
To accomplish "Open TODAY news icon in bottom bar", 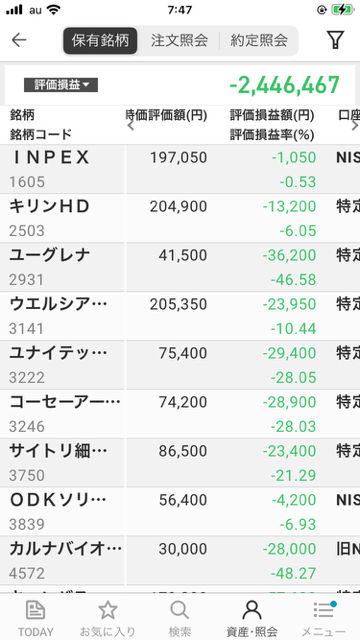I will [x=36, y=611].
